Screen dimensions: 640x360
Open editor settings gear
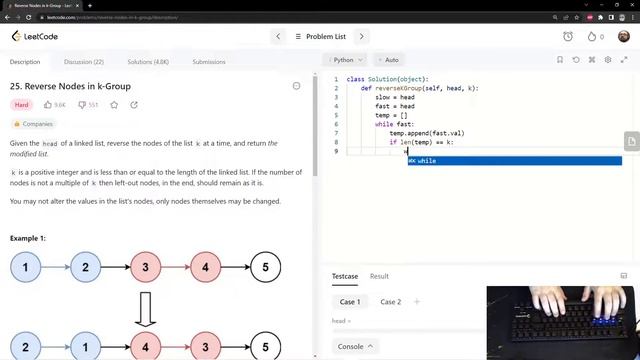coord(608,60)
